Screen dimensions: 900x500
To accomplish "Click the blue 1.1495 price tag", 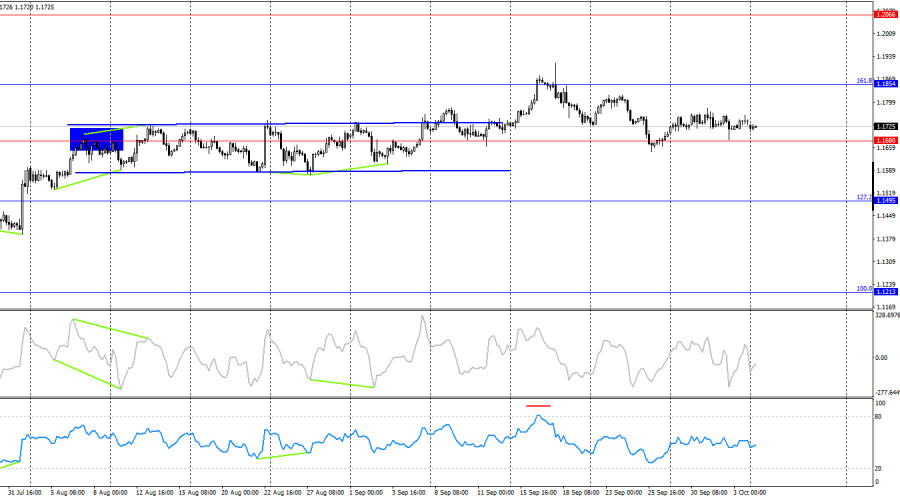I will click(885, 201).
